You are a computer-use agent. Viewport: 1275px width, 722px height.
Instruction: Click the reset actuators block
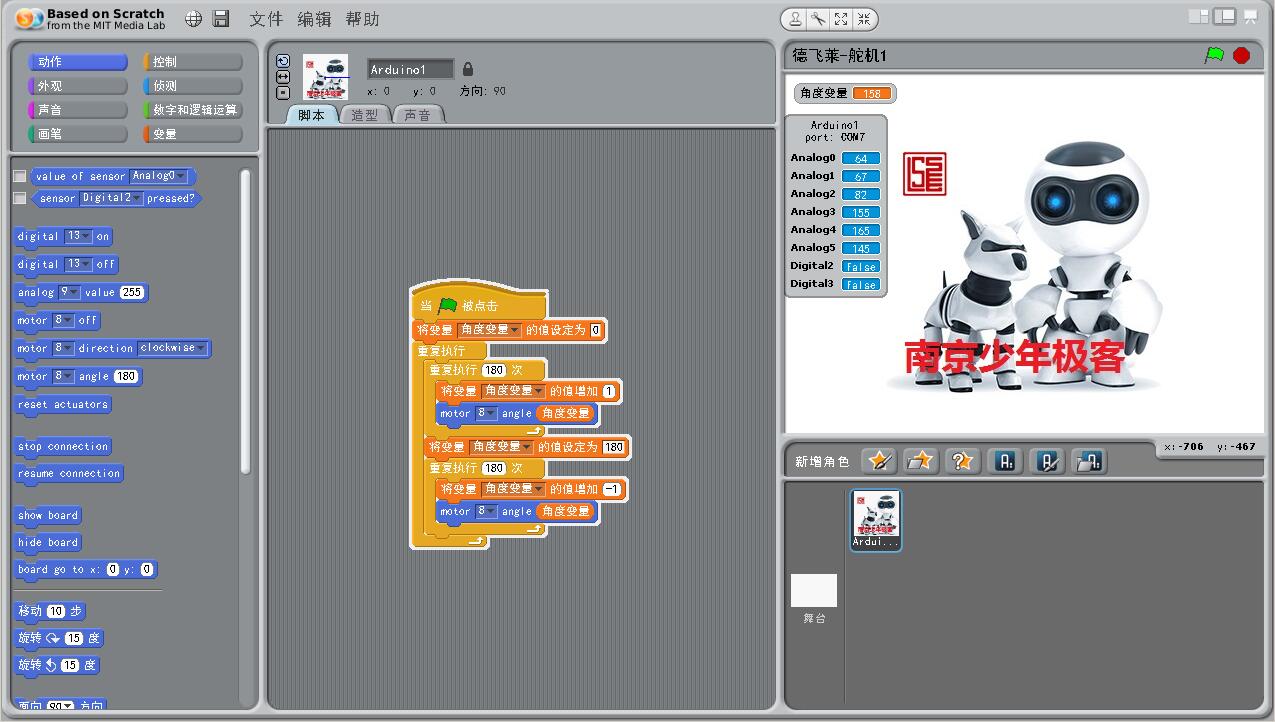[x=62, y=405]
